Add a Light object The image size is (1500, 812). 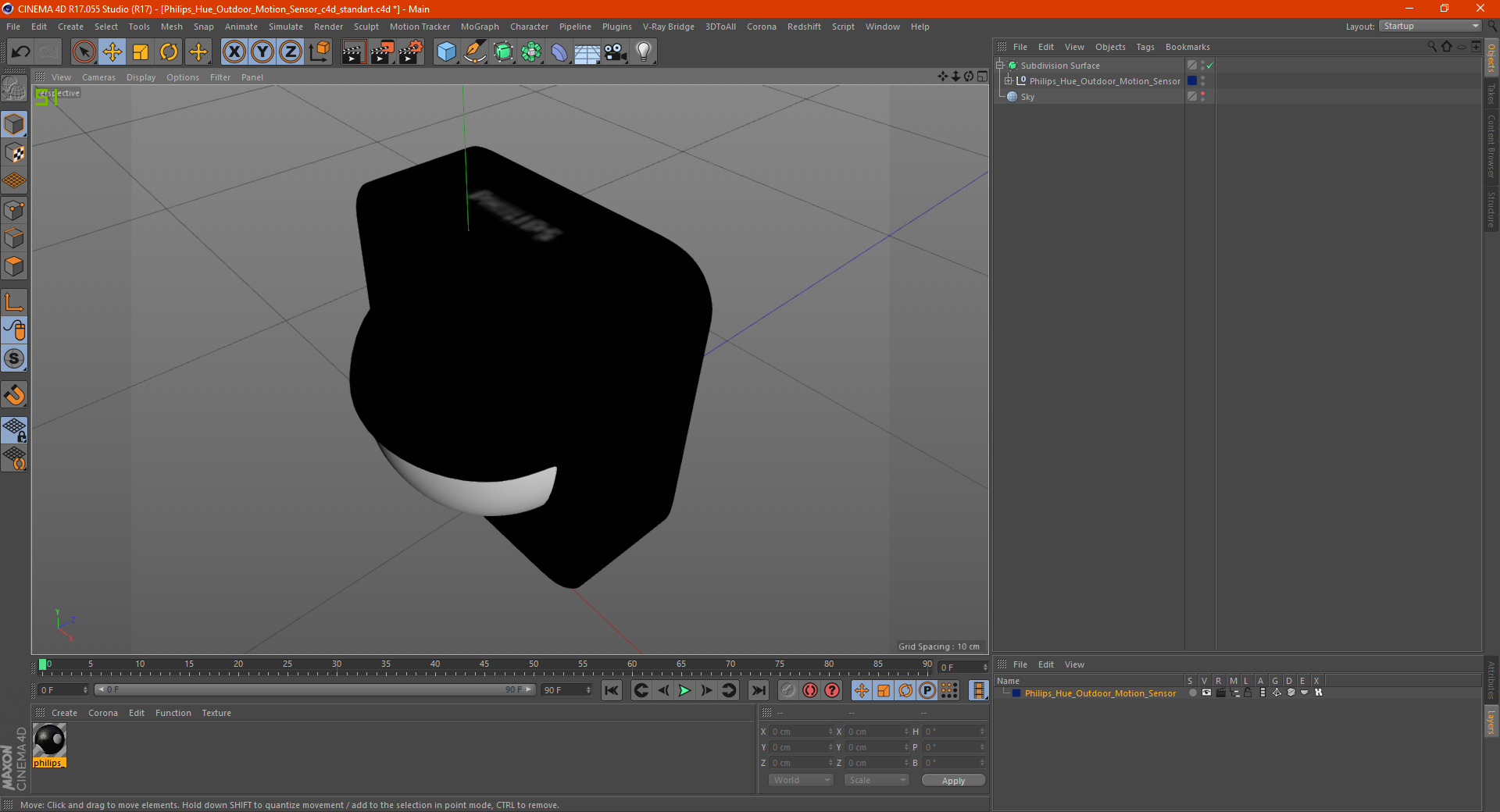point(644,52)
